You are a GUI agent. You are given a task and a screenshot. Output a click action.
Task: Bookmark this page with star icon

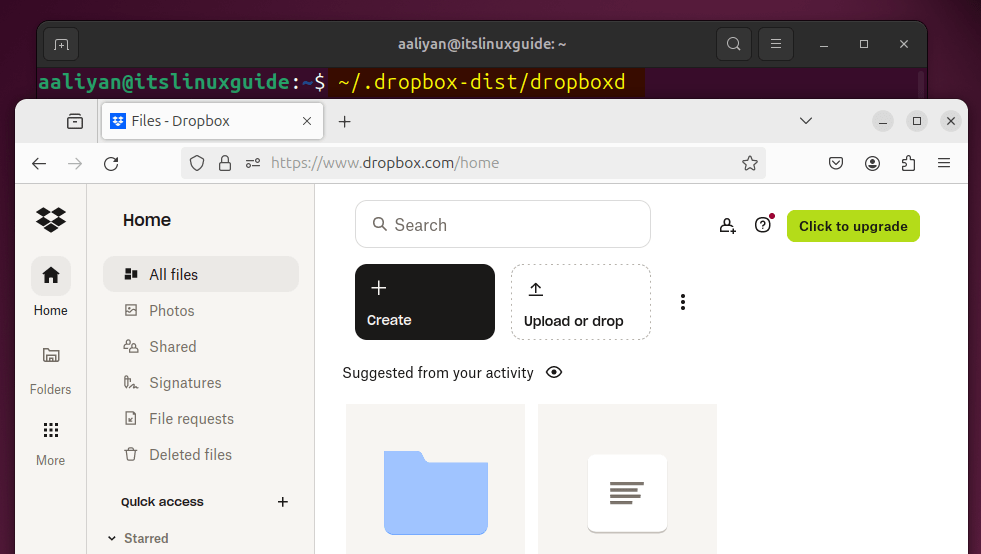(750, 163)
